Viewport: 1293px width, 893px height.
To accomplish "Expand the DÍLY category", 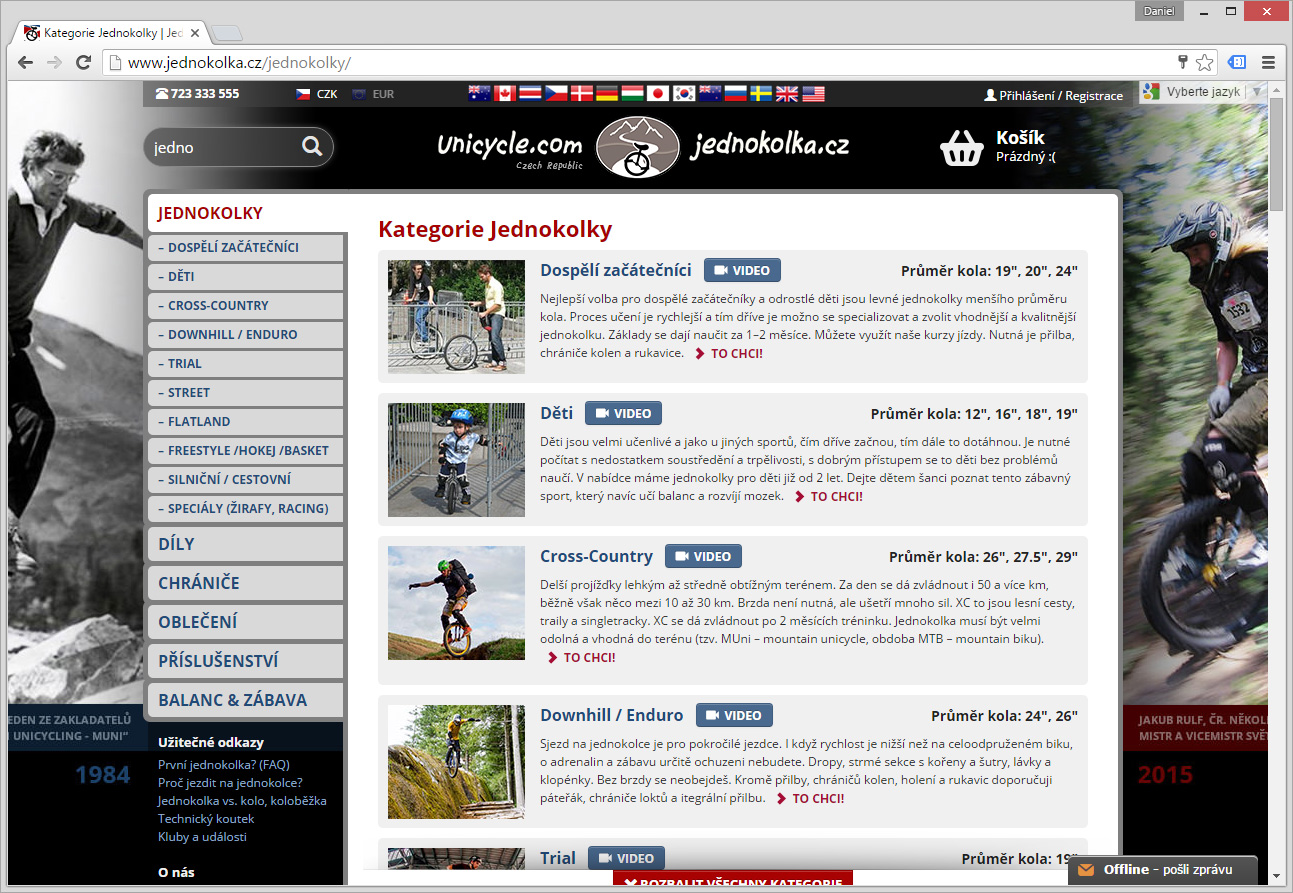I will click(x=246, y=544).
